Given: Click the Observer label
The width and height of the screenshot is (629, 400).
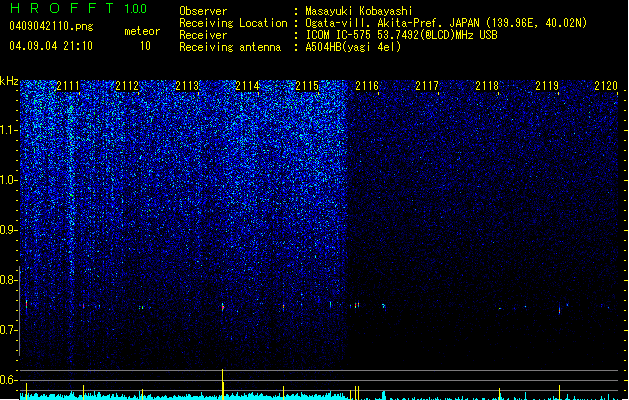Looking at the screenshot, I should 203,11.
